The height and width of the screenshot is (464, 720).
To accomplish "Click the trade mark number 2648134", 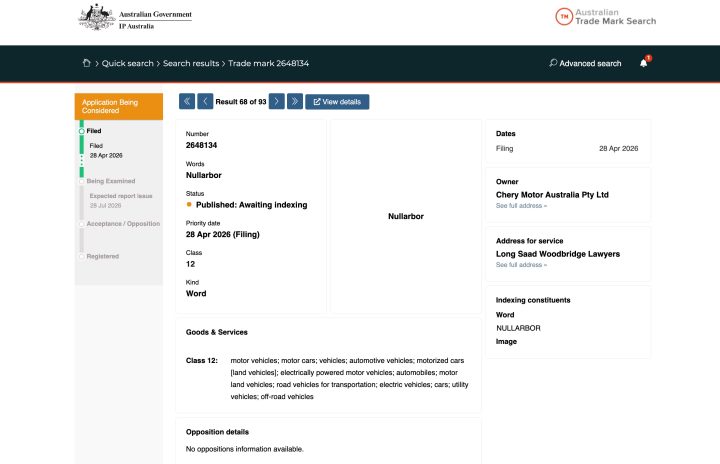I will [202, 145].
